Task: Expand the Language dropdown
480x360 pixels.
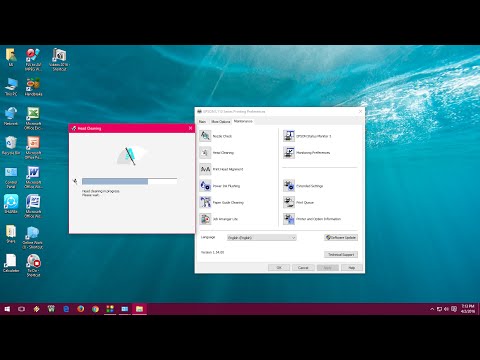Action: [262, 238]
